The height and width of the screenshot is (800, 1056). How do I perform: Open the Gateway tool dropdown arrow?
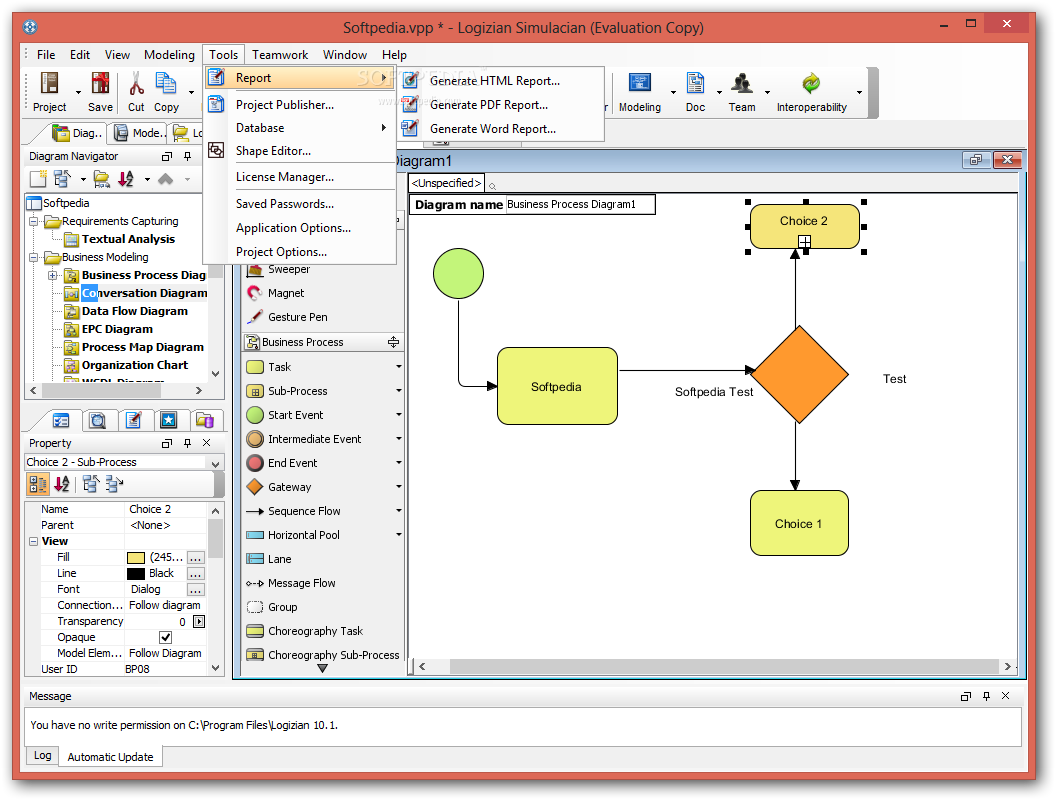399,487
